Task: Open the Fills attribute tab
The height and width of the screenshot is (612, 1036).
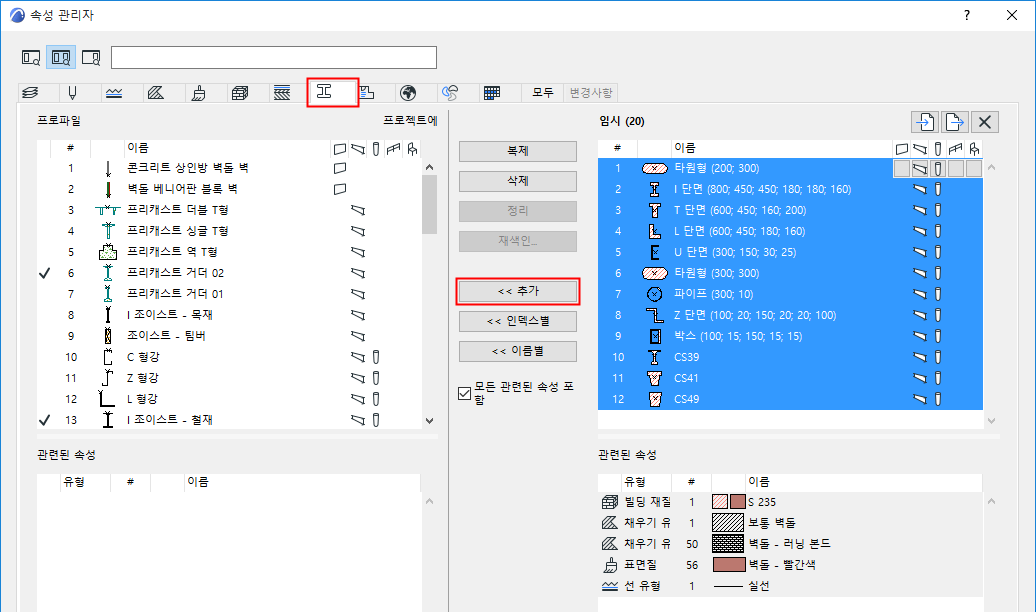Action: [156, 93]
